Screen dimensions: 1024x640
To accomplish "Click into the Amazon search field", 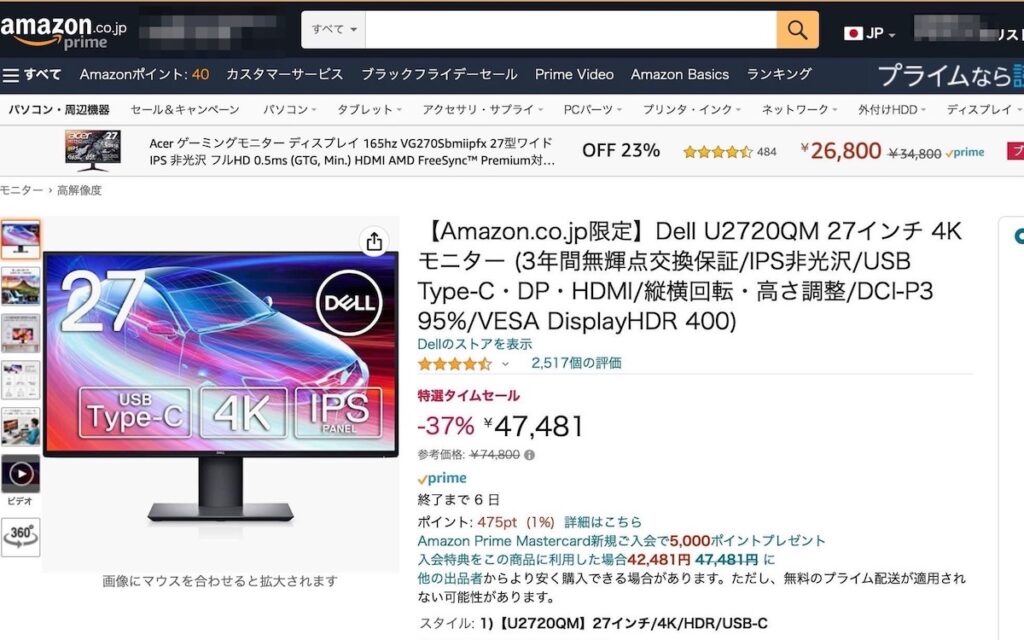I will tap(571, 29).
